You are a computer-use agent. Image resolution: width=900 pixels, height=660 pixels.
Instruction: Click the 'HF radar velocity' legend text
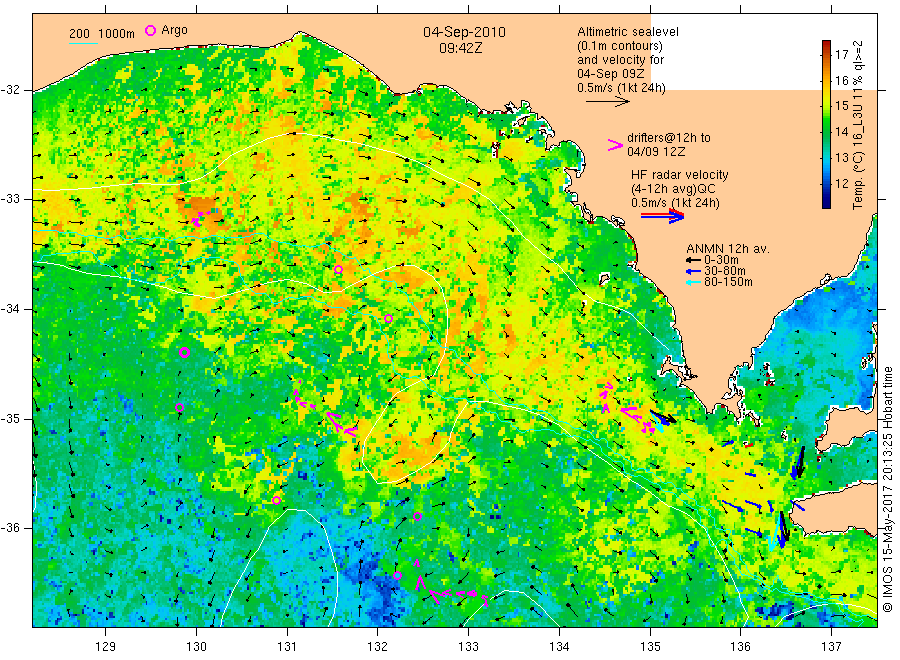[680, 175]
